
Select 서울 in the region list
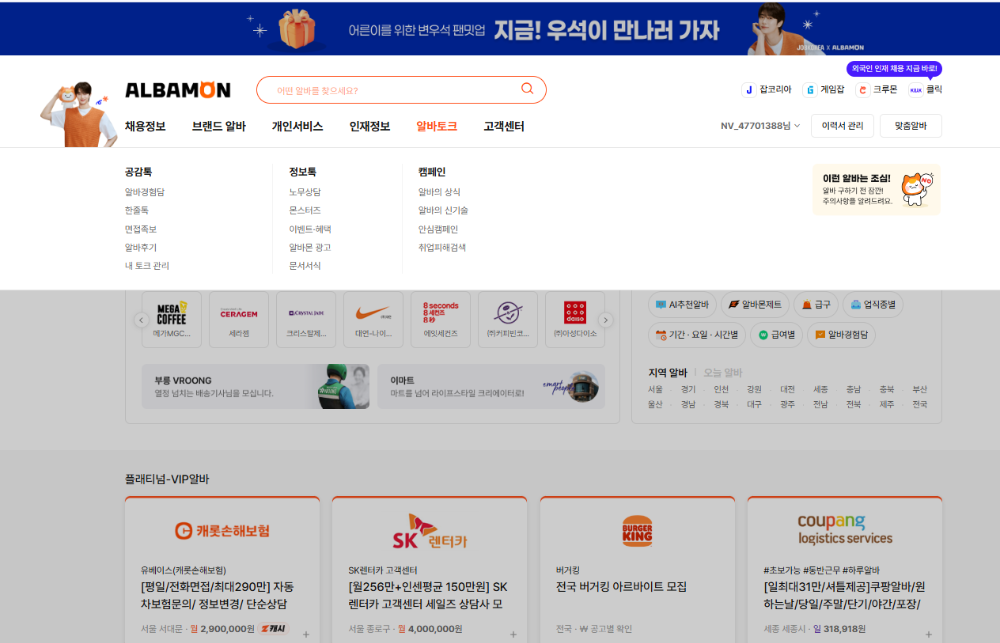tap(653, 388)
